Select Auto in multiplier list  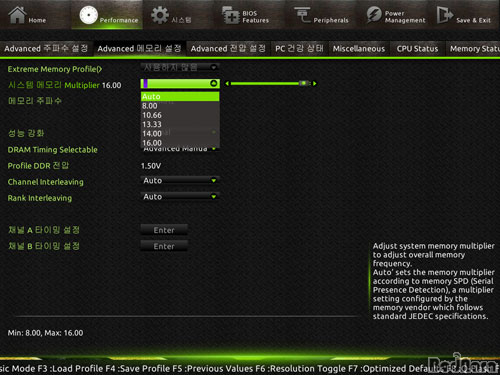pos(180,97)
